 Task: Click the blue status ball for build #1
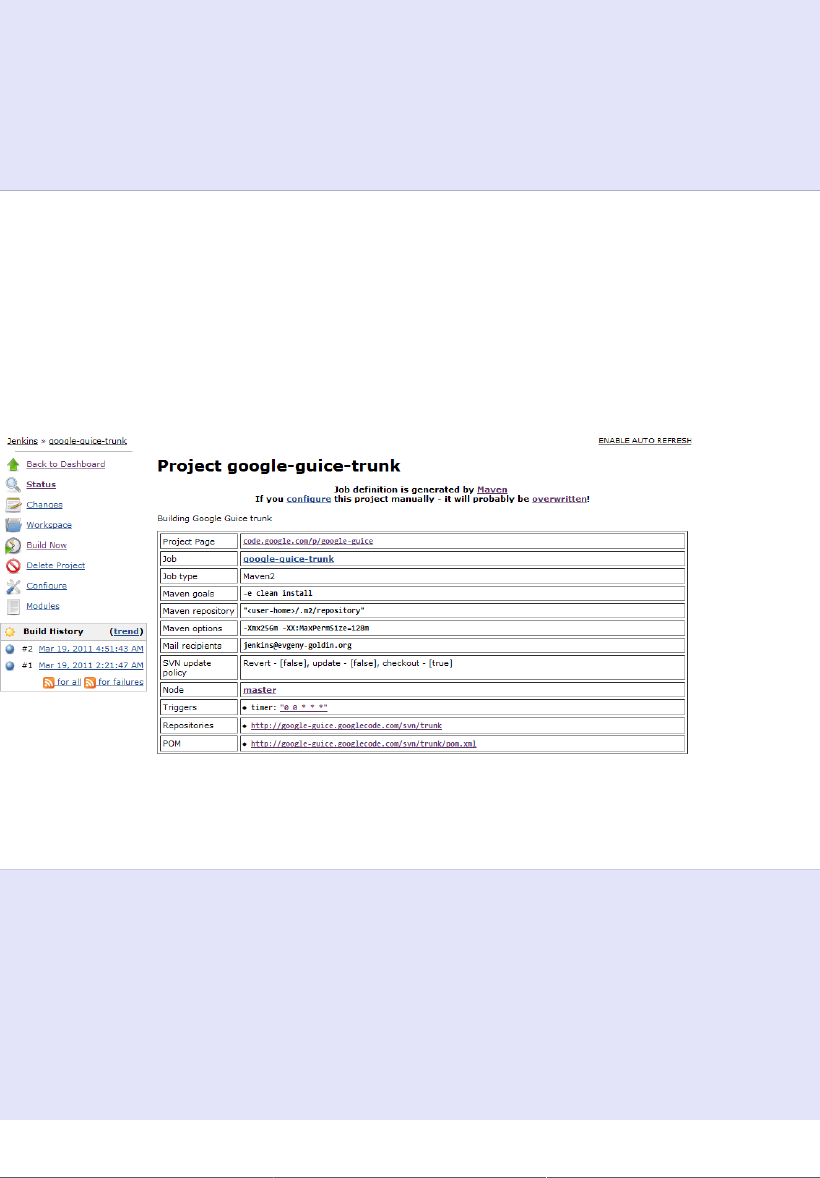point(10,666)
